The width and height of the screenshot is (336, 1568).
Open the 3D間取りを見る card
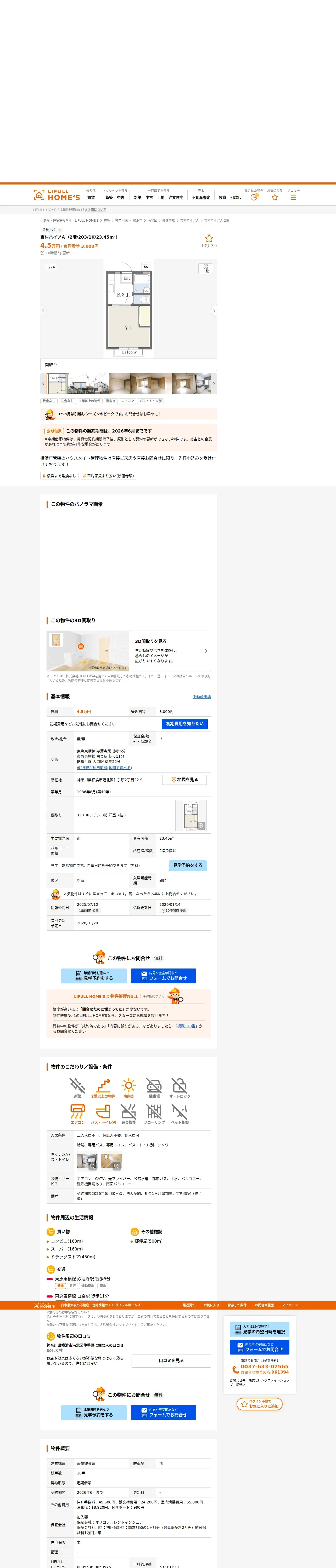(129, 651)
